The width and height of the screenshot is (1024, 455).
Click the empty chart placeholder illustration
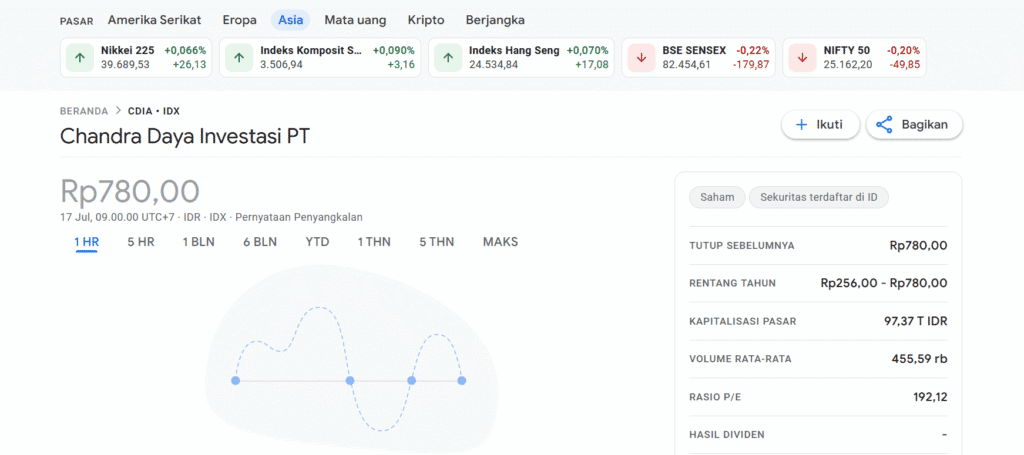351,359
